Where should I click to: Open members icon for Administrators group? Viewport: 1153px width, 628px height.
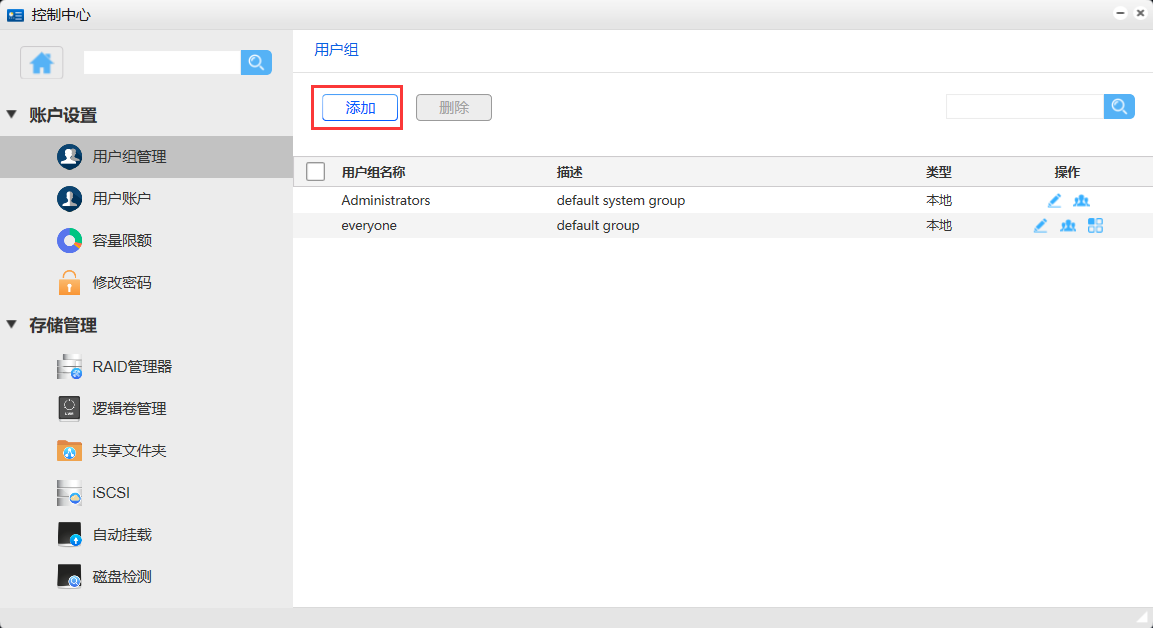pos(1081,201)
